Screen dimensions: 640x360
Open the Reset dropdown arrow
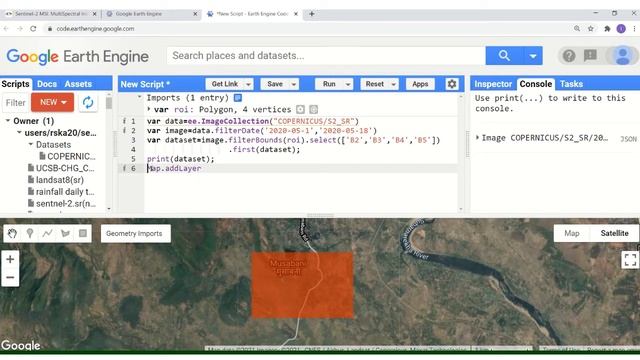tap(393, 84)
